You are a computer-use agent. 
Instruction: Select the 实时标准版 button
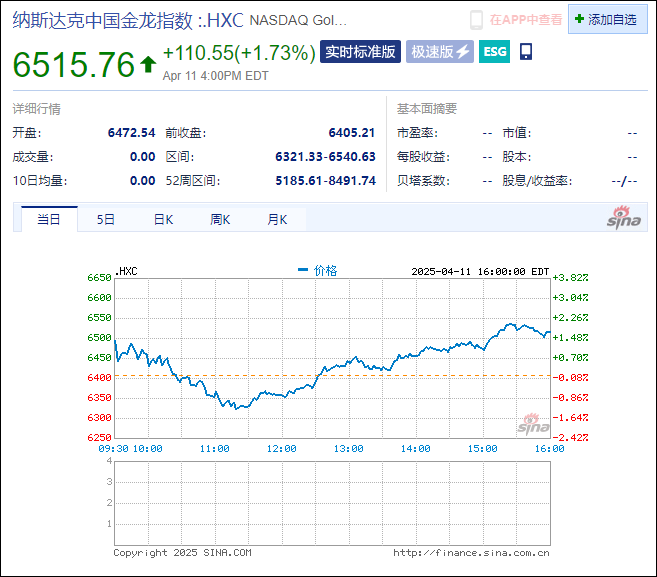click(x=360, y=52)
